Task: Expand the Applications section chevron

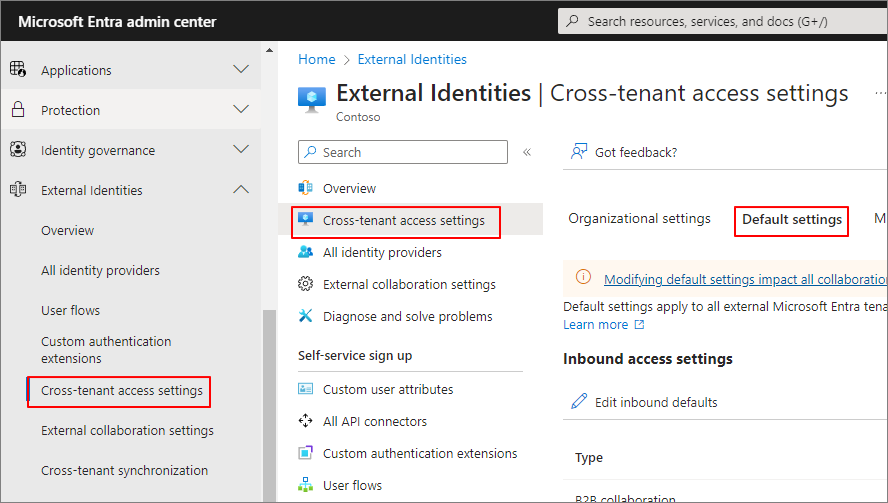Action: pyautogui.click(x=241, y=69)
